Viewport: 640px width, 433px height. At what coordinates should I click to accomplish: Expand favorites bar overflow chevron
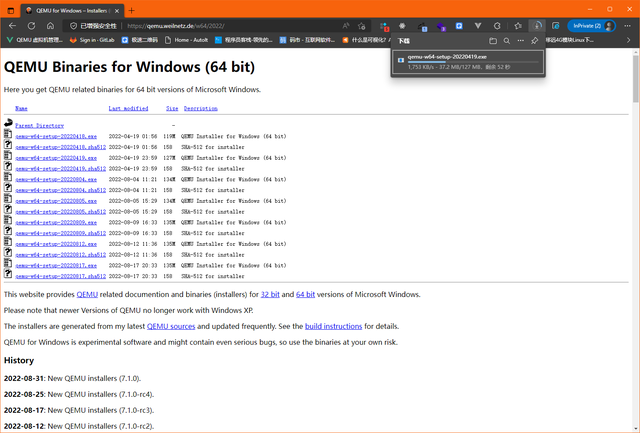(x=628, y=40)
